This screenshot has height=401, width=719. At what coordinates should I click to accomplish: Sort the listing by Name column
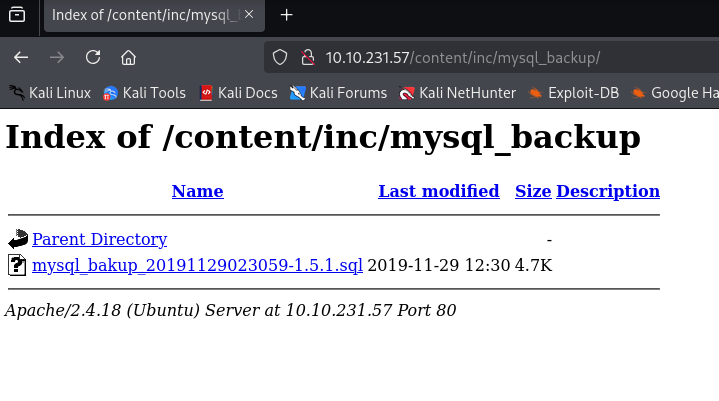[197, 191]
